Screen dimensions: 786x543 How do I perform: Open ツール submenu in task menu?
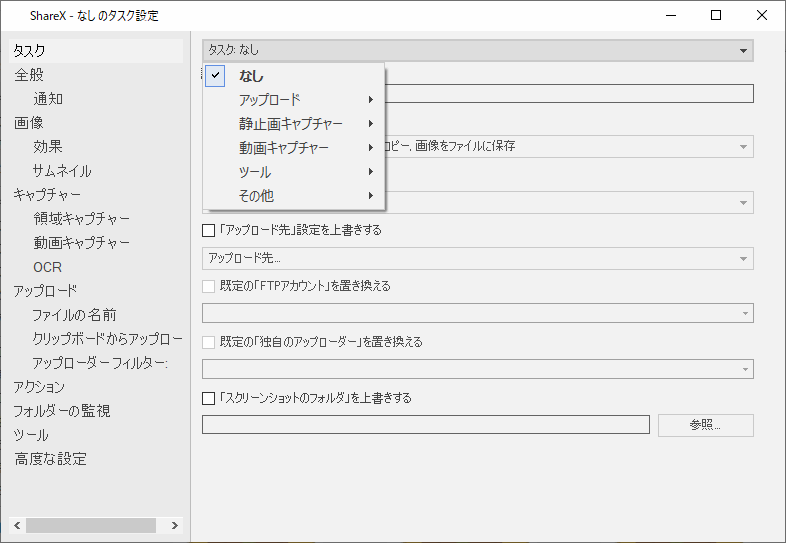tap(294, 171)
